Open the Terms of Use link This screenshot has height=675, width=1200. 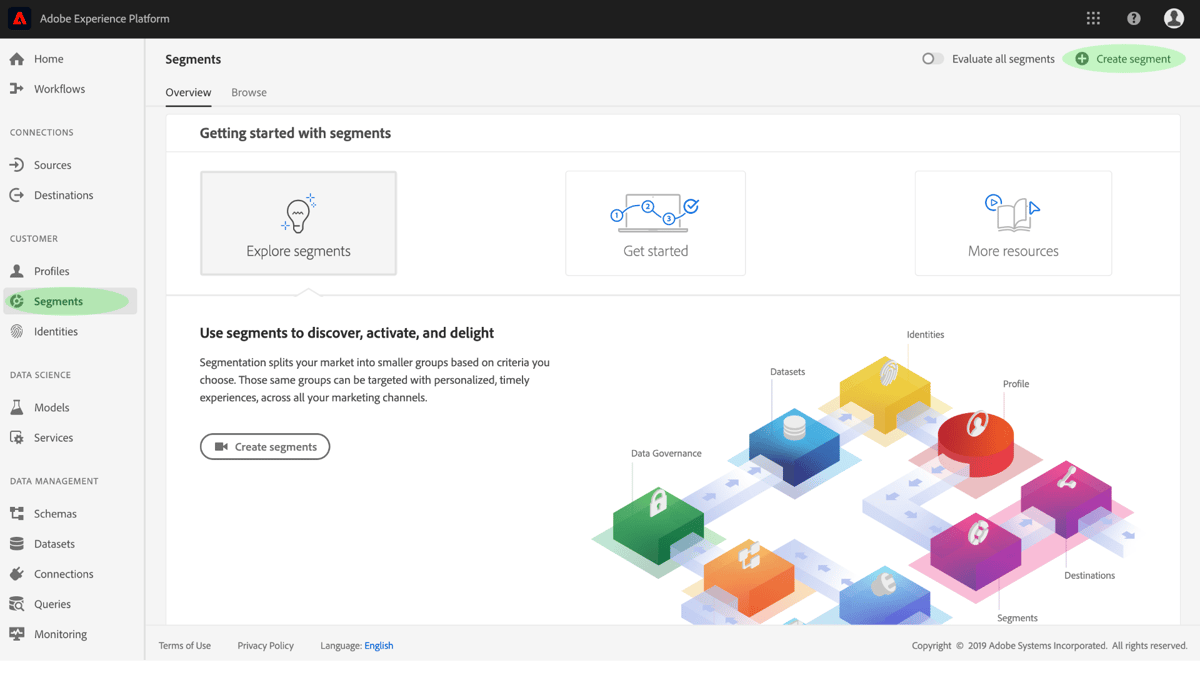tap(184, 645)
